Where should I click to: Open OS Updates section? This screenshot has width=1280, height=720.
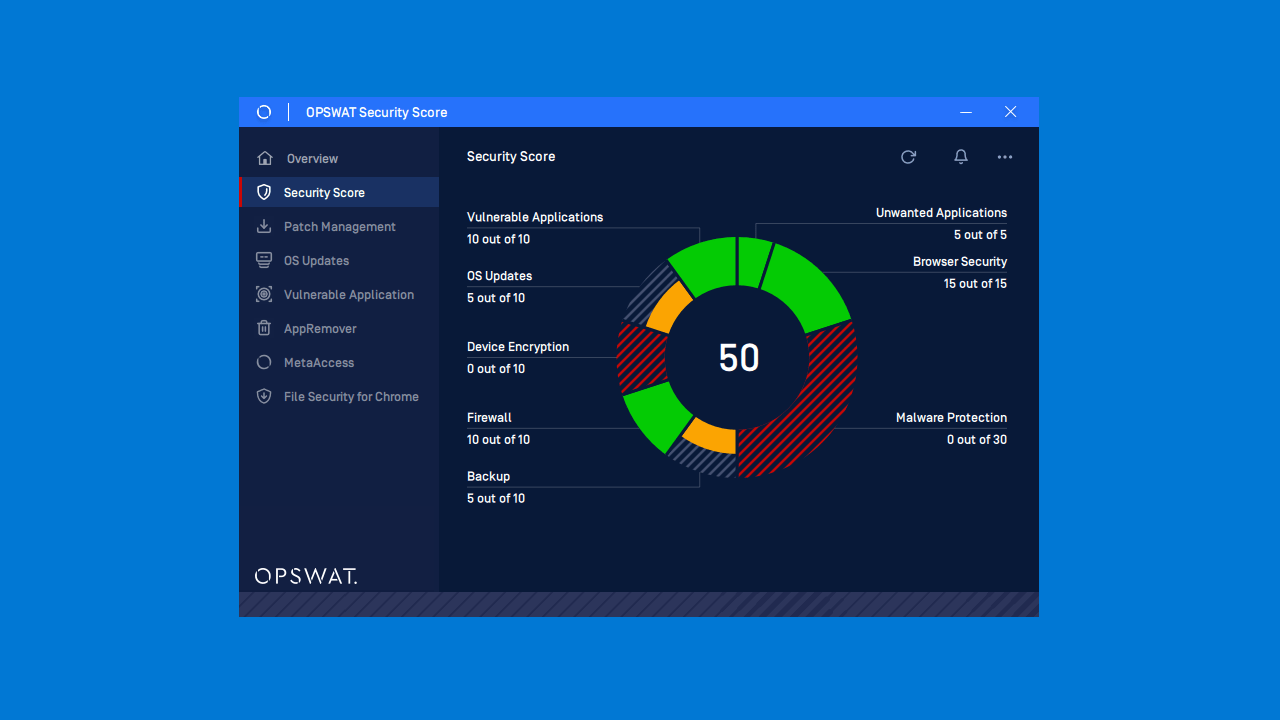[339, 260]
